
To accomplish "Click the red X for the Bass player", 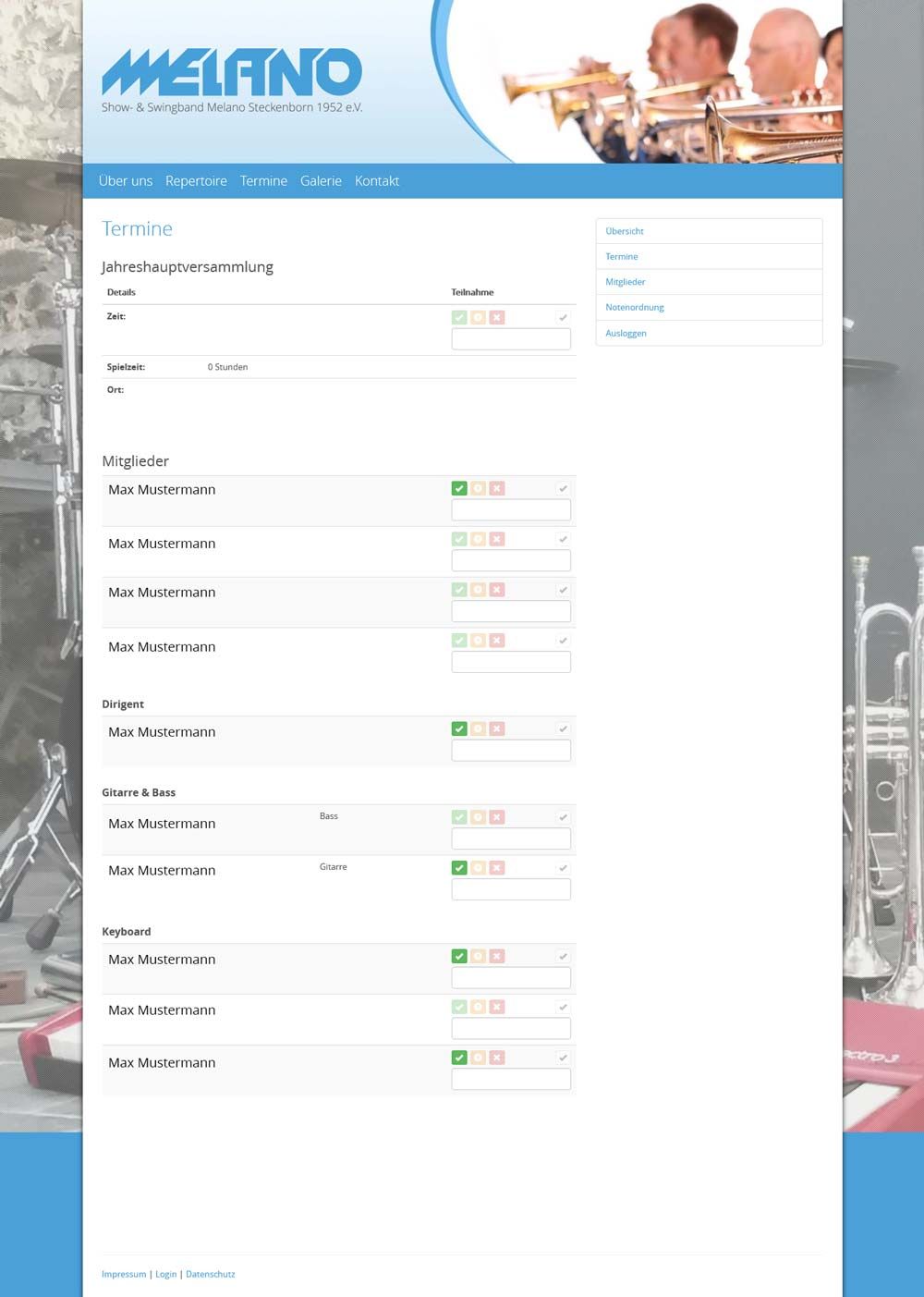I will [497, 817].
